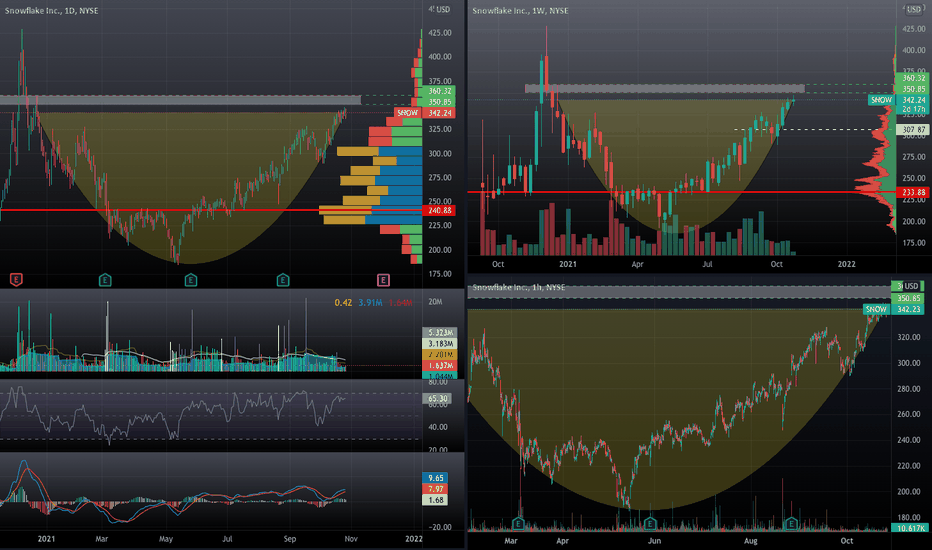Open the earnings marker near Jun on hourly chart
932x550 pixels.
click(x=650, y=524)
